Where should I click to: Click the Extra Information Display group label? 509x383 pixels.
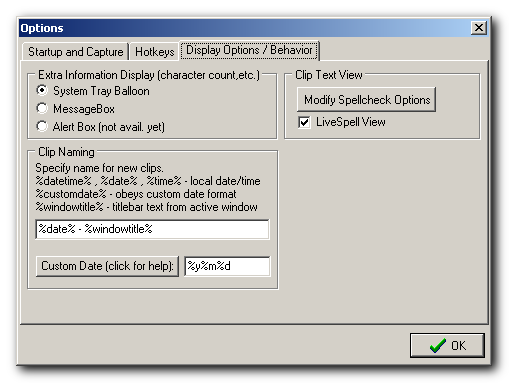point(149,75)
